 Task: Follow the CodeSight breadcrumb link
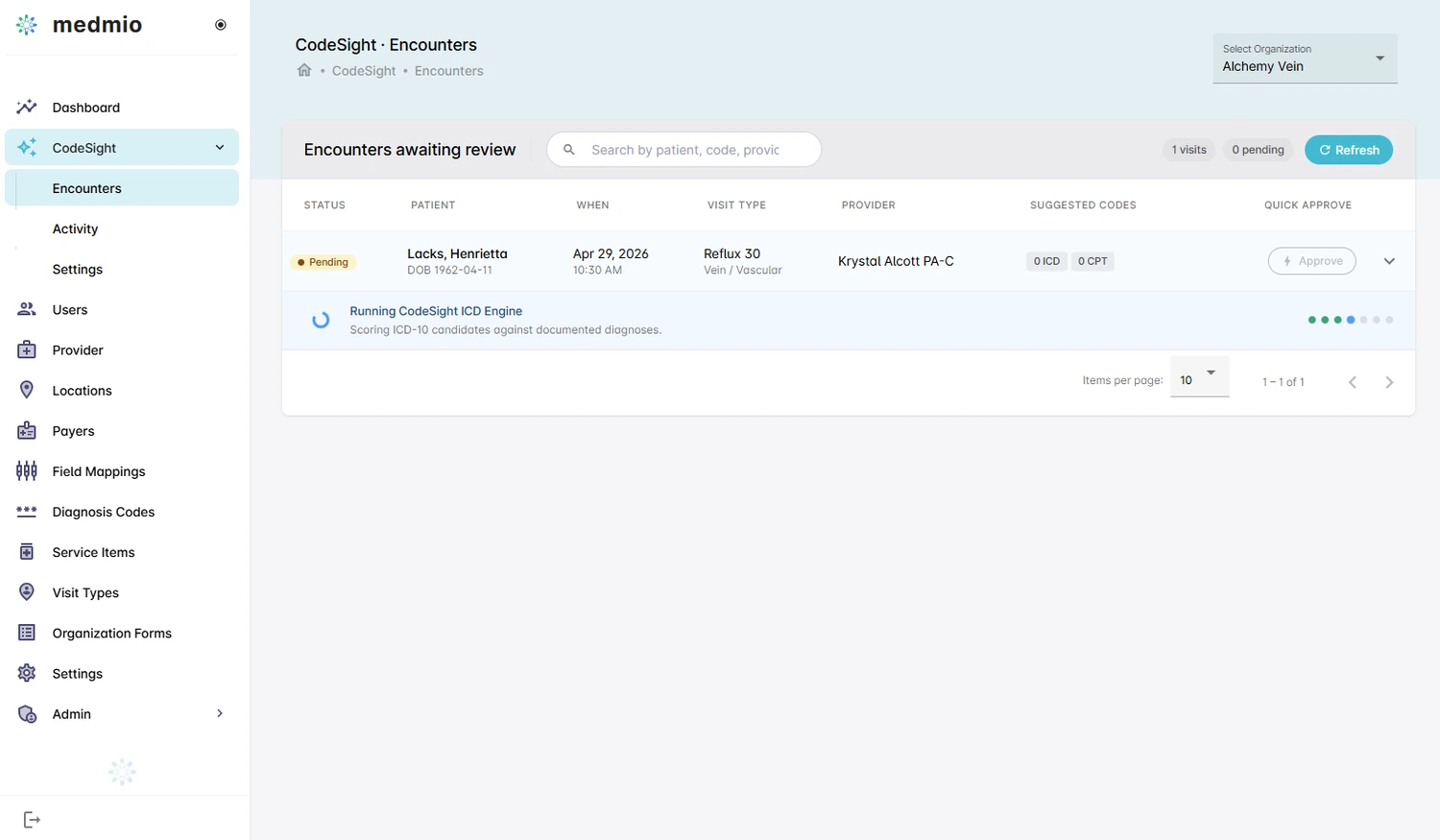pyautogui.click(x=364, y=71)
